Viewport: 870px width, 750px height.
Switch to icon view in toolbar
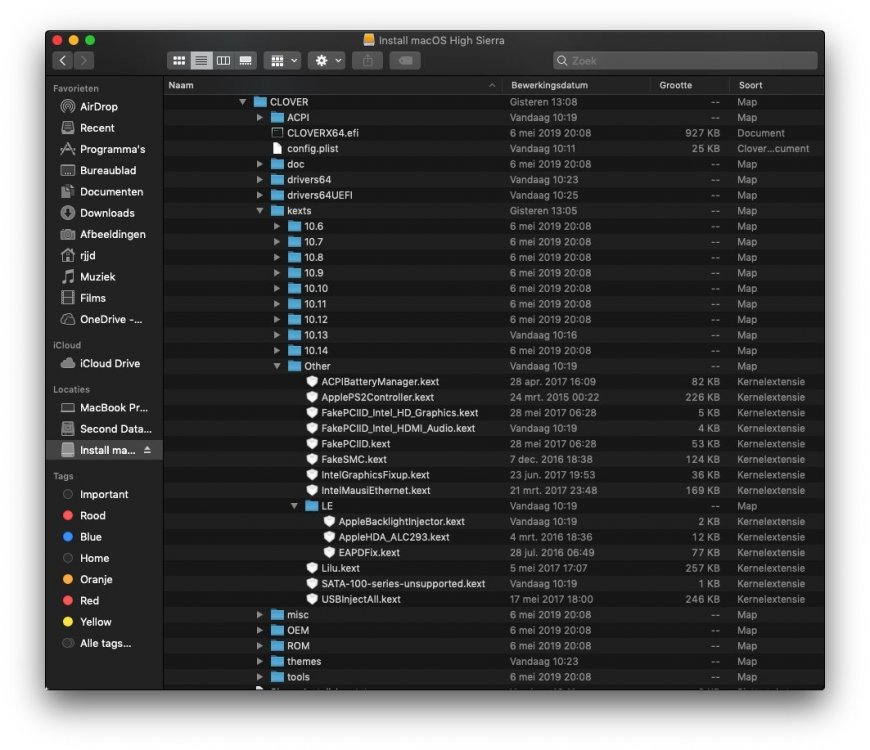pyautogui.click(x=179, y=61)
